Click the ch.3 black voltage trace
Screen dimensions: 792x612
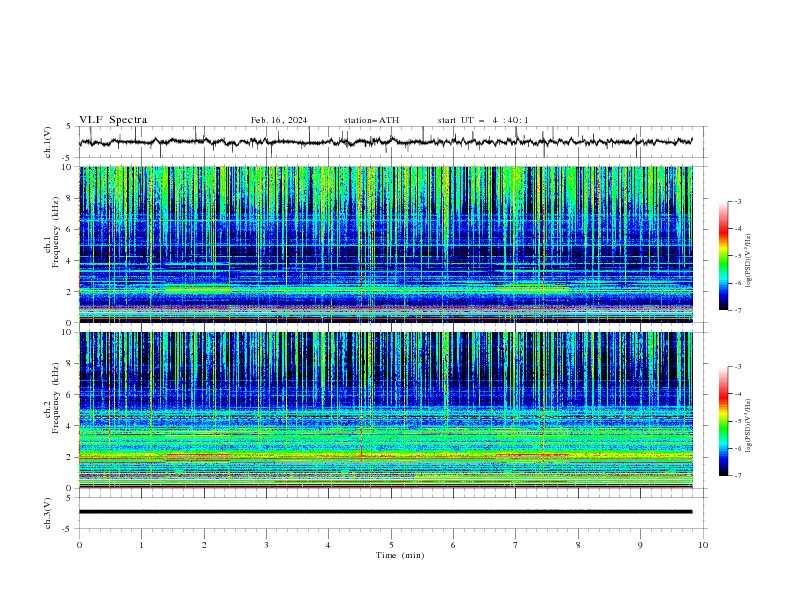(x=385, y=512)
